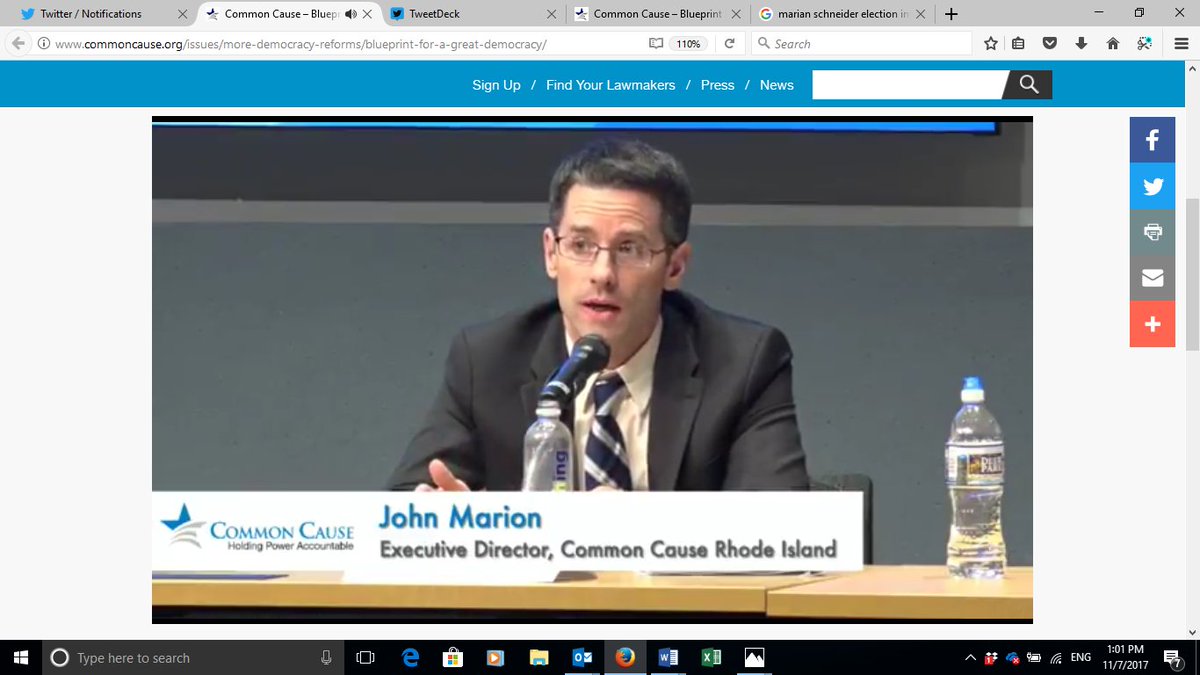Check battery status tray icon

(1033, 657)
